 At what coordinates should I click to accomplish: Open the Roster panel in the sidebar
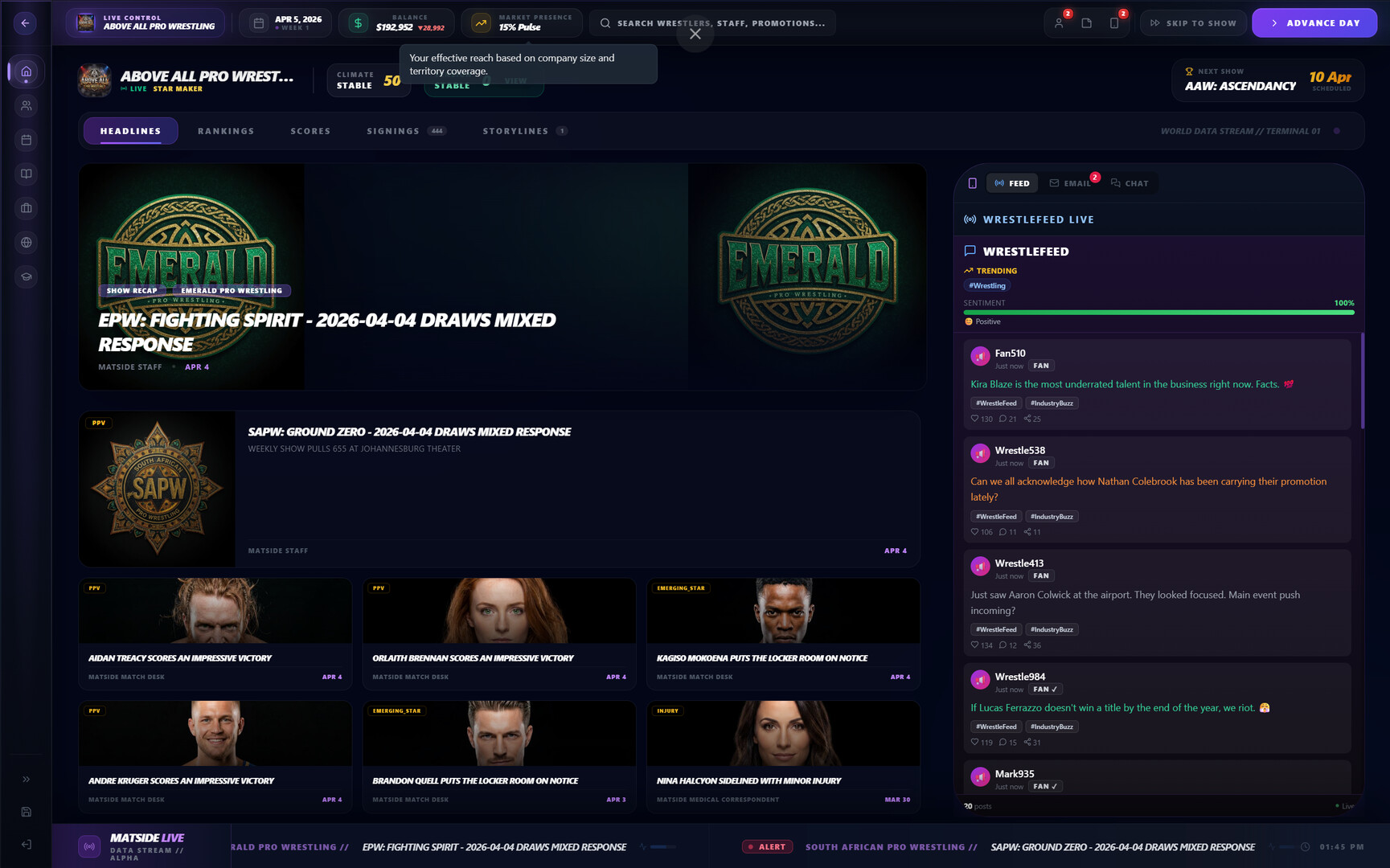point(26,105)
